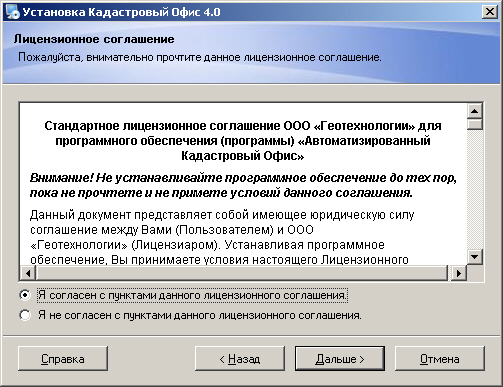Close the Кадастровый Офис setup window
Viewport: 503px width, 387px height.
click(490, 12)
